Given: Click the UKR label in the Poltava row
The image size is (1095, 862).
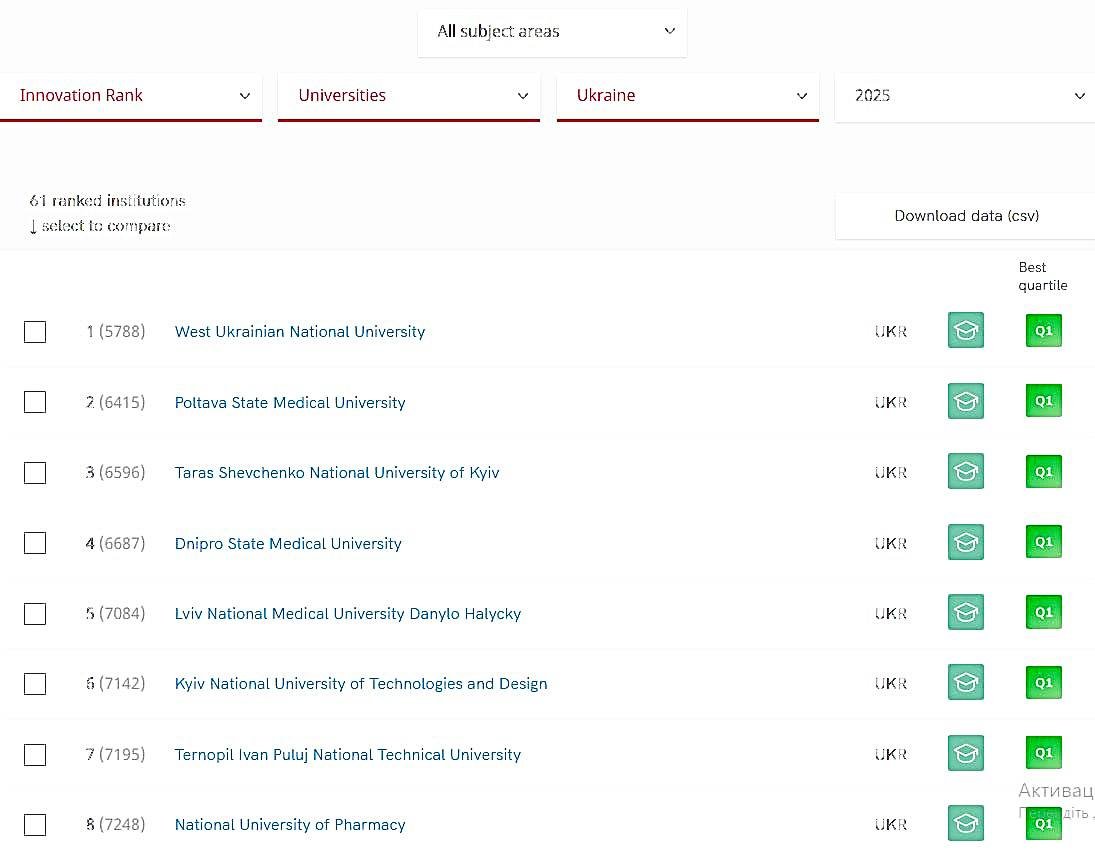Looking at the screenshot, I should point(891,402).
